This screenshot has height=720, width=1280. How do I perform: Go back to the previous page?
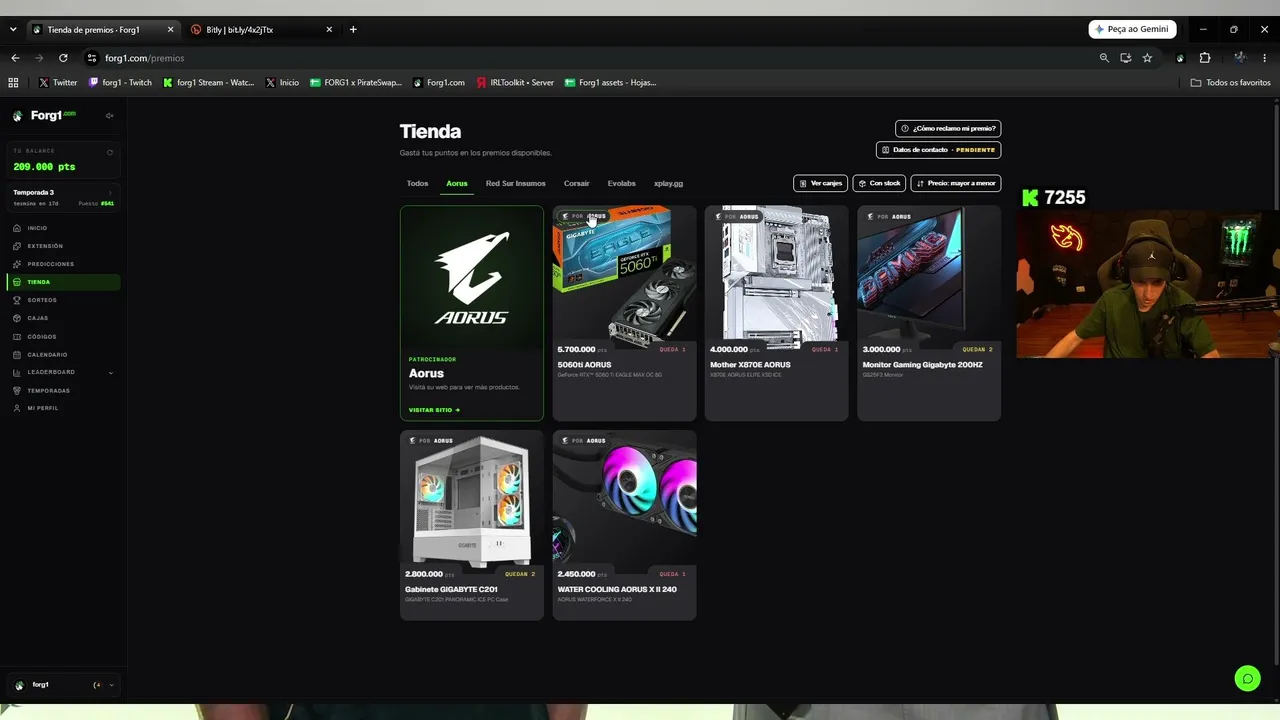(15, 58)
